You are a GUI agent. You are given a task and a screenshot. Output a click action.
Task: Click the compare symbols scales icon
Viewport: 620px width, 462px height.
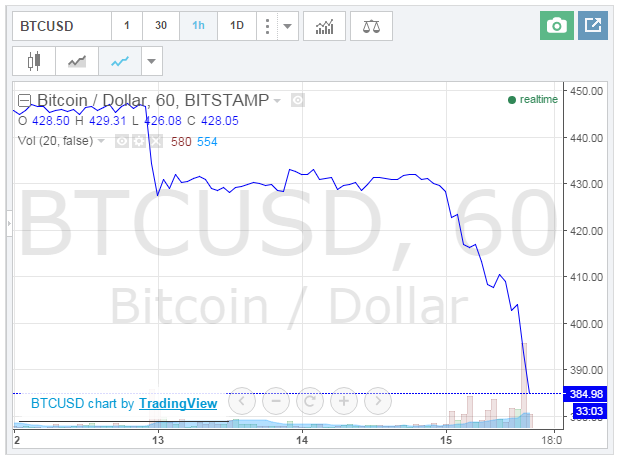click(371, 26)
